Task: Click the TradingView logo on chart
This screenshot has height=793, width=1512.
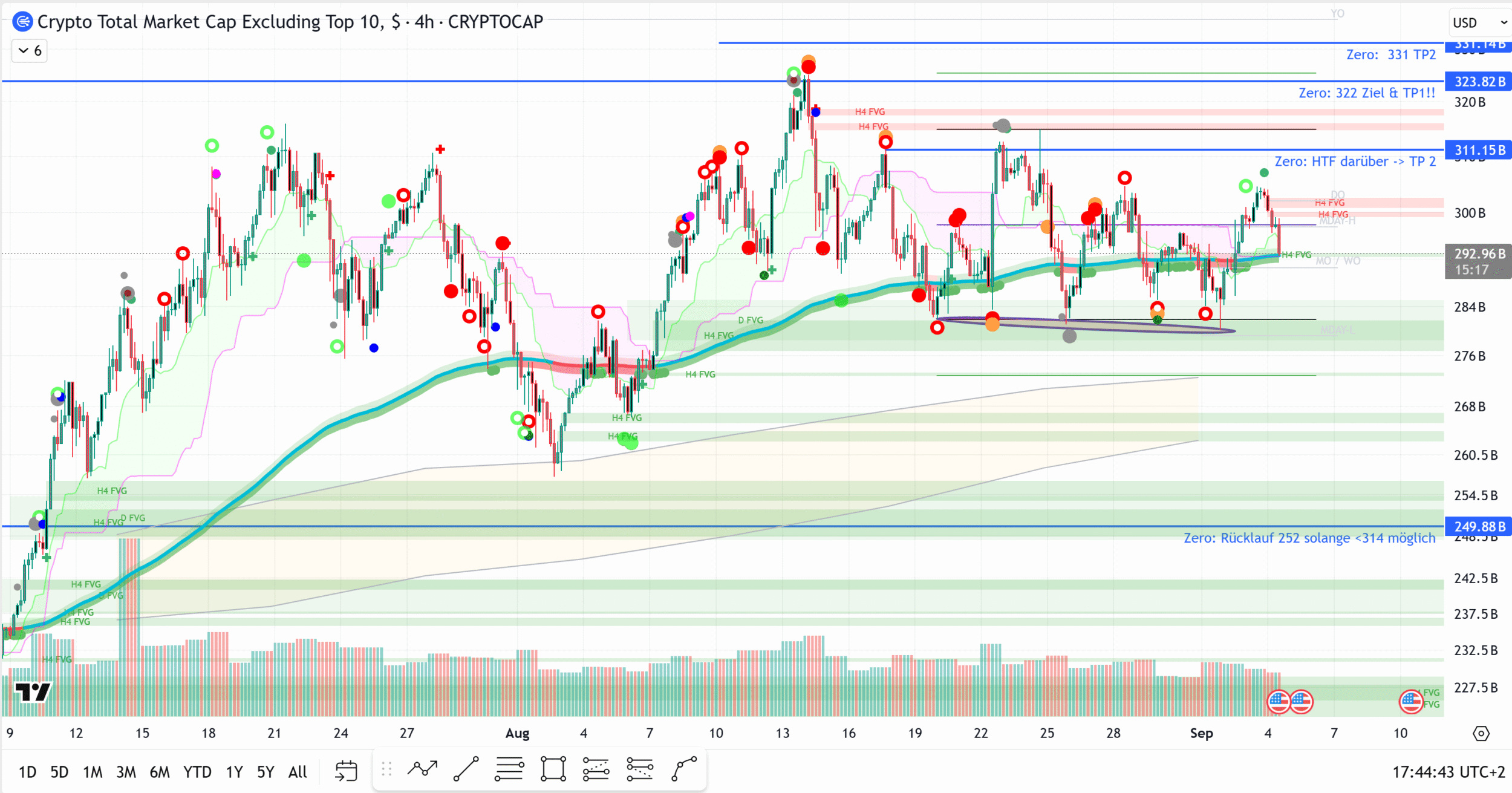Action: [x=33, y=692]
